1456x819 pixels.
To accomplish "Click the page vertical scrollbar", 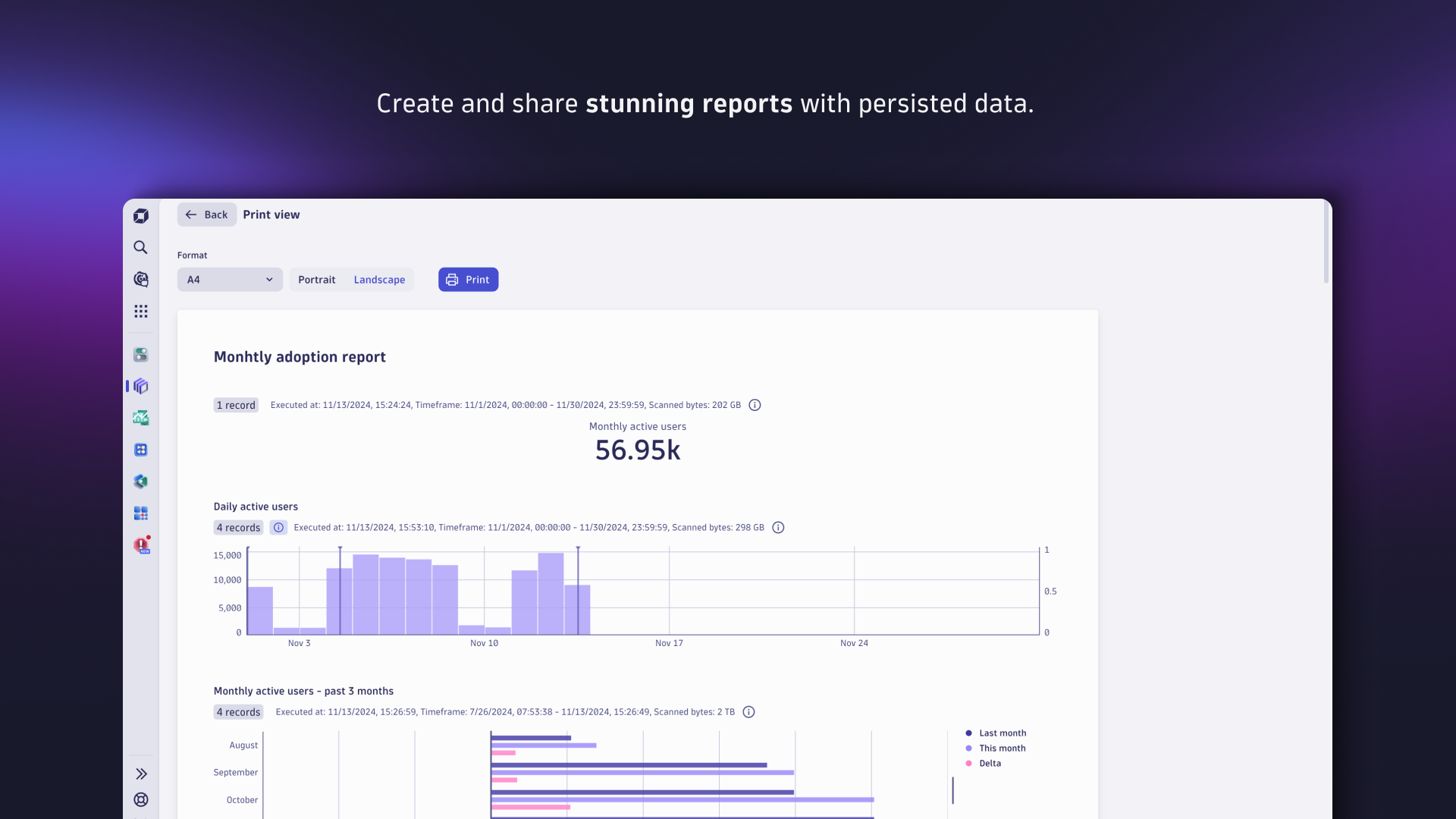I will click(x=1326, y=243).
